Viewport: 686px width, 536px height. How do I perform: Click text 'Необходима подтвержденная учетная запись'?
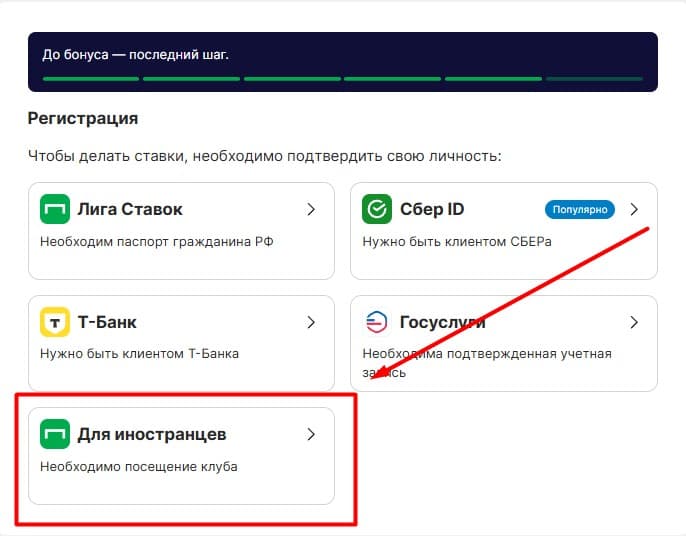click(487, 363)
